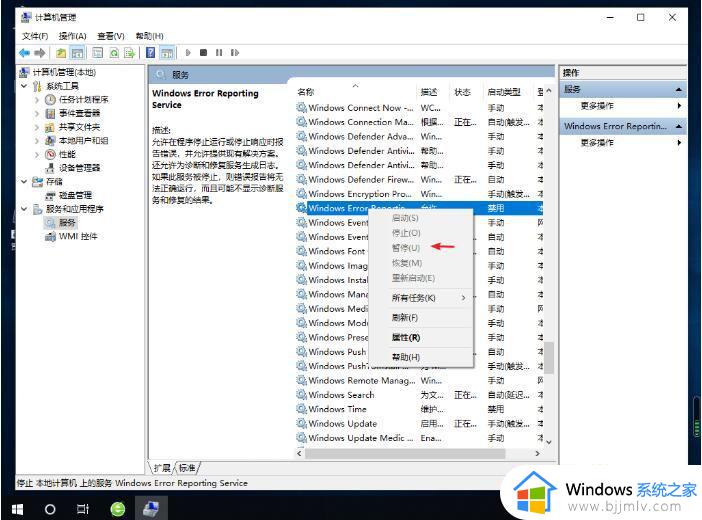
Task: Select 磁盘管理 in the tree
Action: [75, 195]
